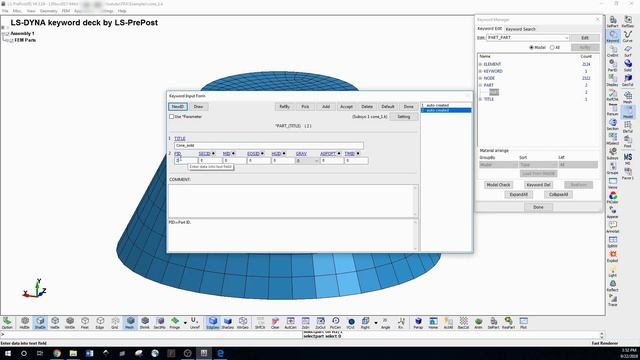
Task: Click the NewID button
Action: coord(178,107)
